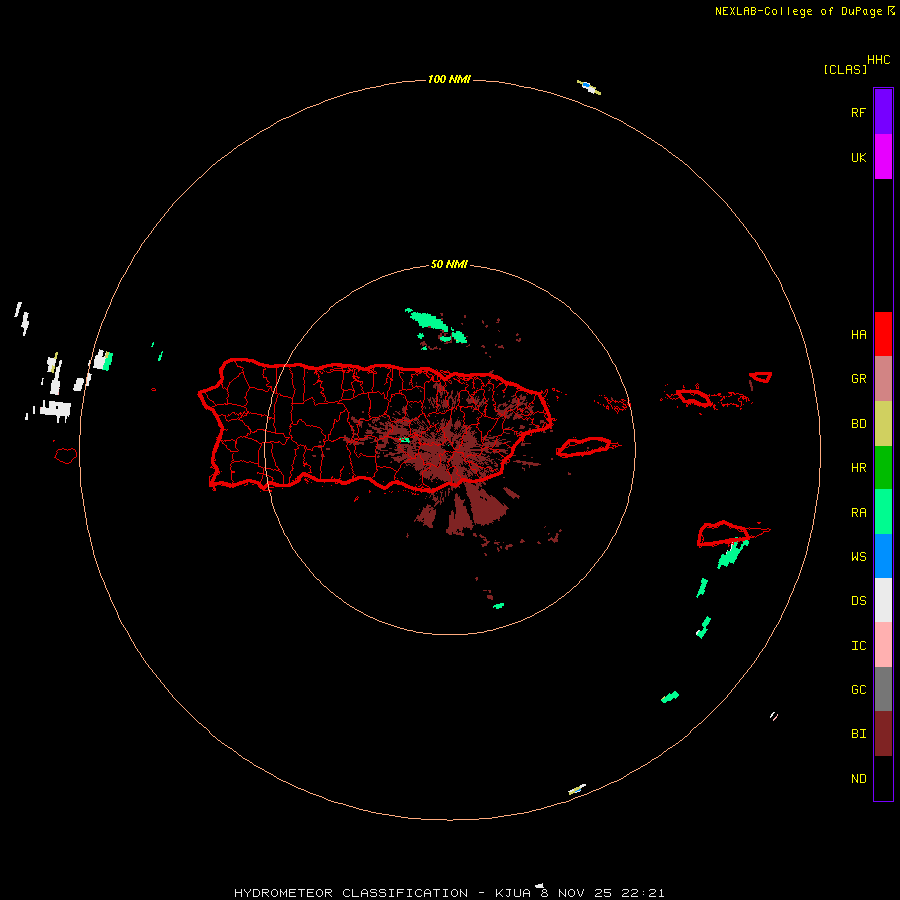
Task: Click the red HA legend swatch
Action: coord(883,333)
